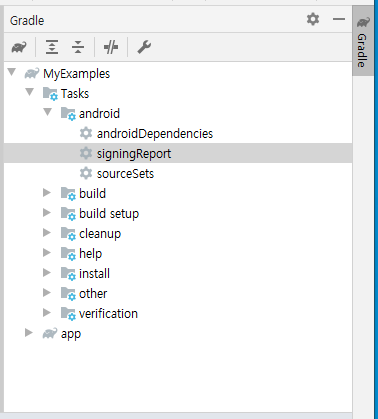Click Expand All in Gradle toolbar

coord(52,47)
